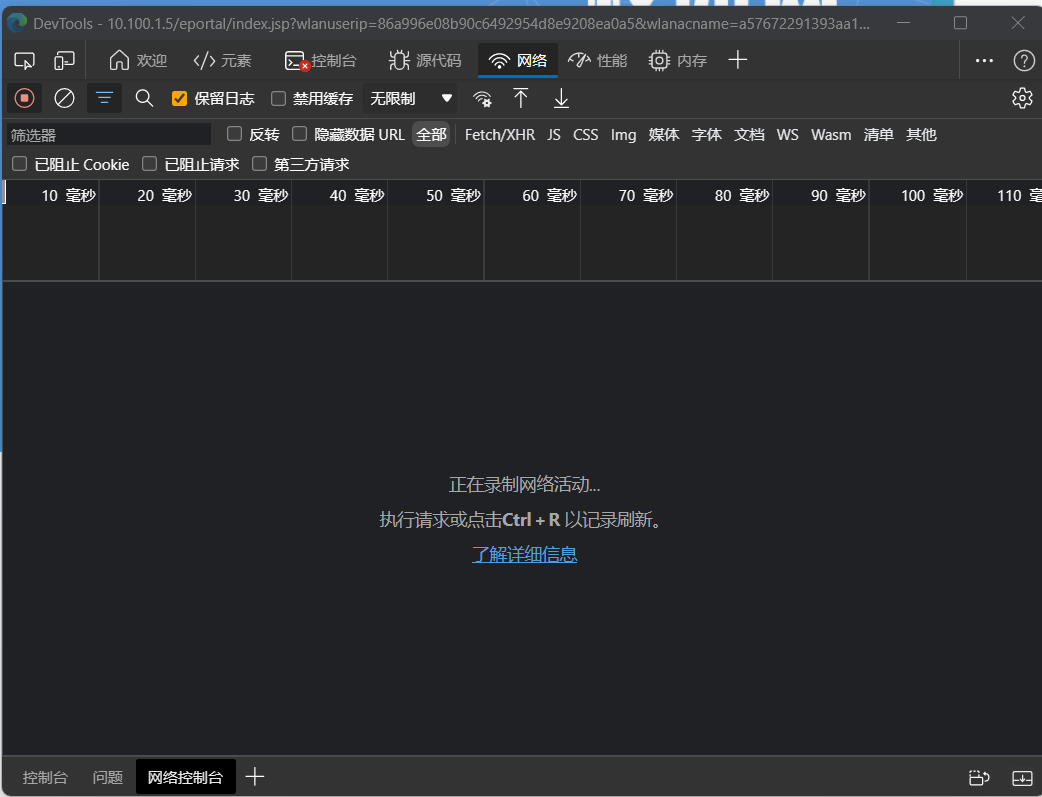The image size is (1042, 797).
Task: Click the 筛选器 filter input field
Action: point(108,135)
